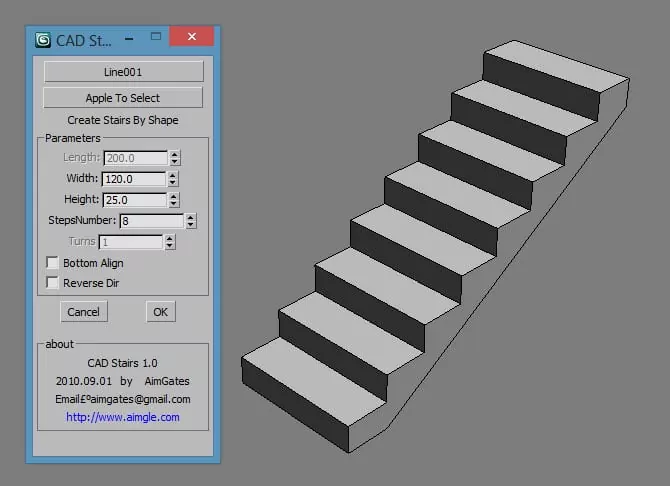Toggle the Reverse Dir checkbox

[52, 283]
